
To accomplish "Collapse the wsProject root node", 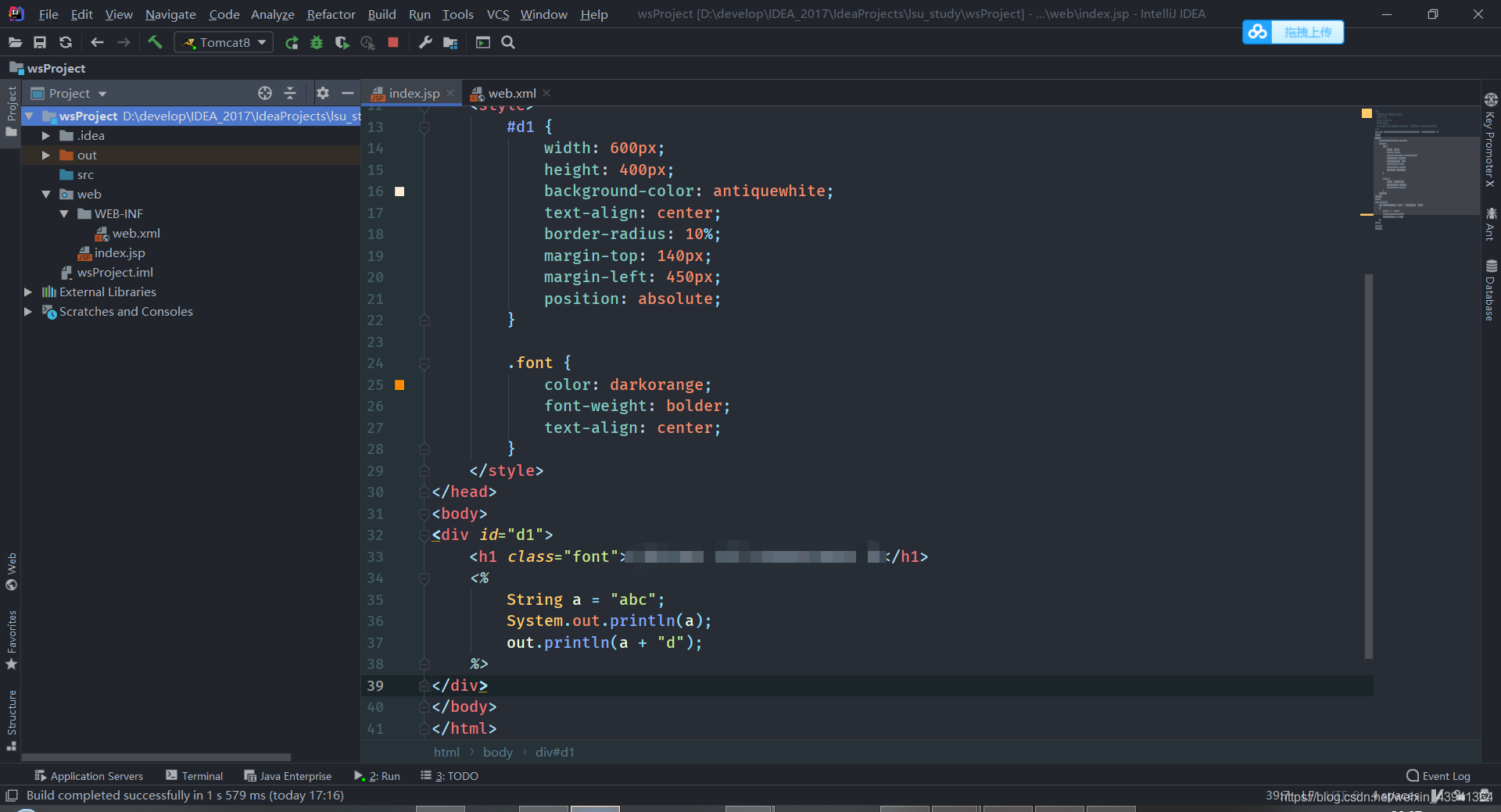I will click(29, 116).
